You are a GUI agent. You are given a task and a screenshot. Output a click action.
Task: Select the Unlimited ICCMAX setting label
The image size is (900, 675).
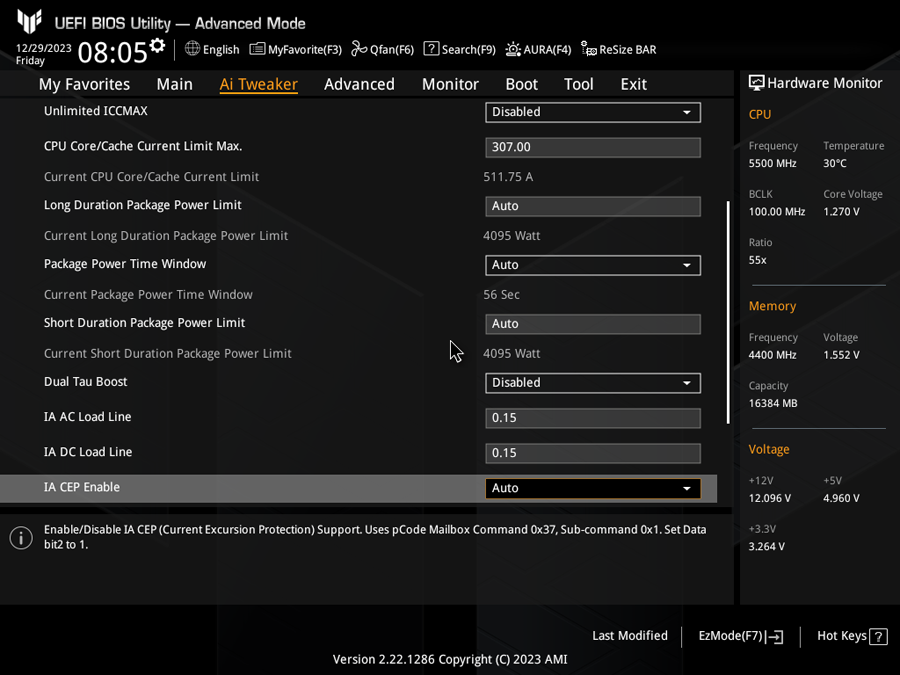[x=96, y=111]
